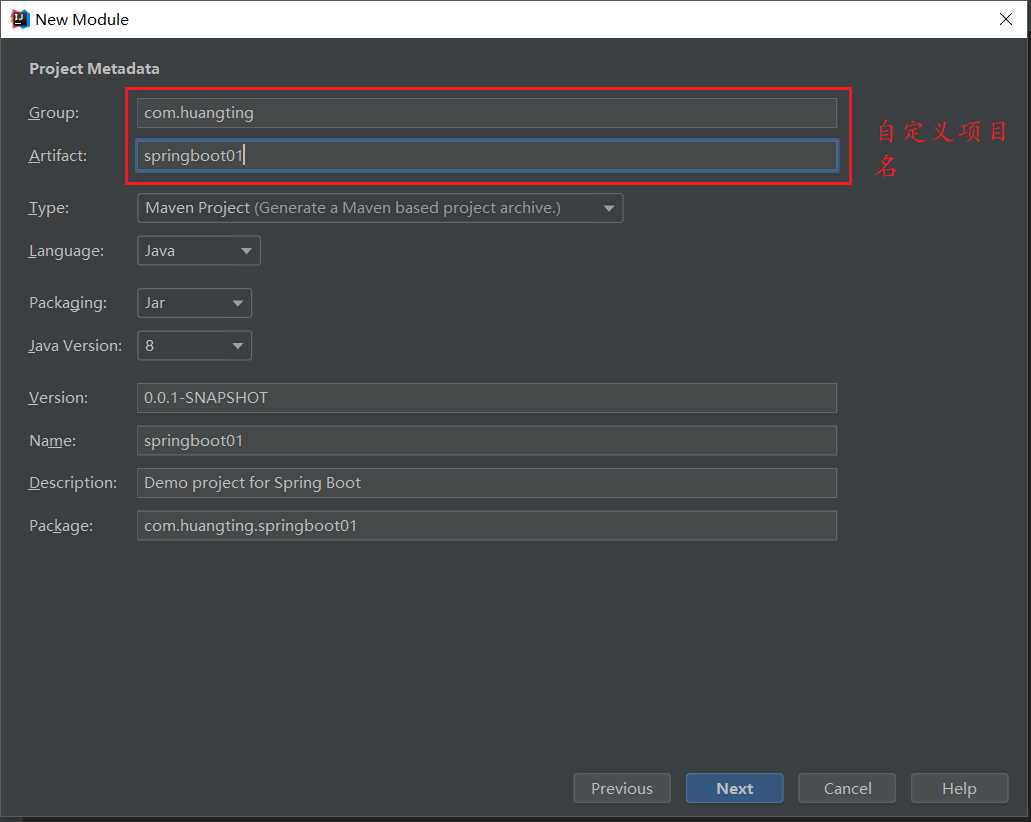
Task: Open Help for this dialog
Action: pos(958,788)
